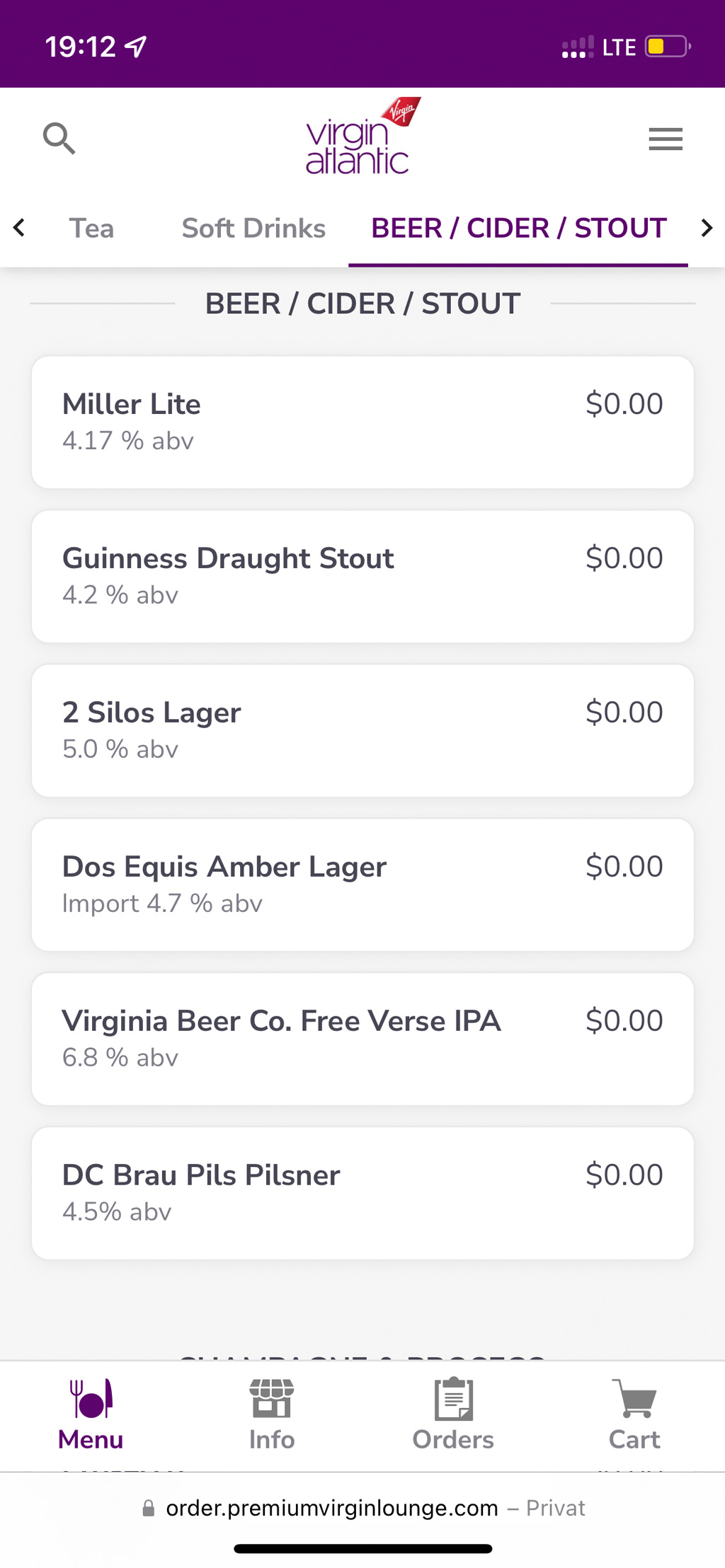Image resolution: width=725 pixels, height=1568 pixels.
Task: Tap the order.premiumvirginlounge.com address bar
Action: tap(331, 1509)
